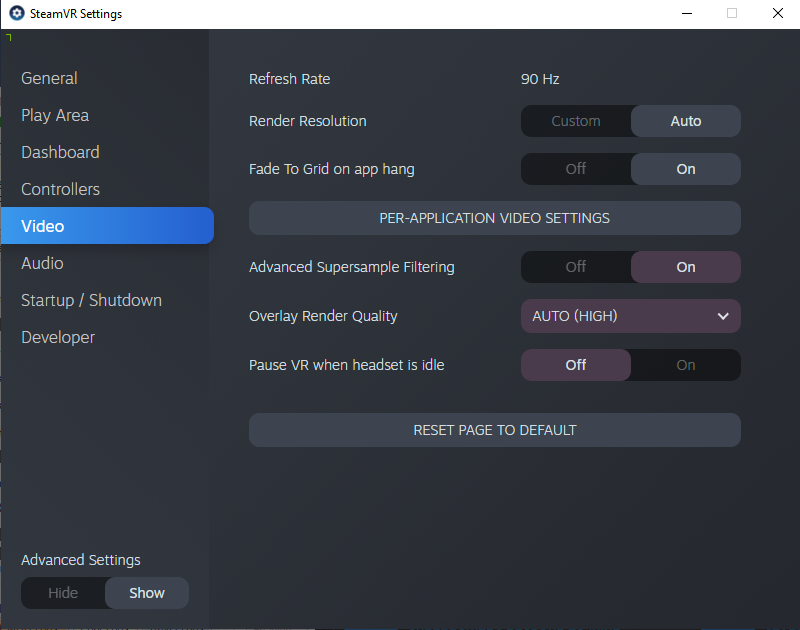Select the Video settings page
The image size is (800, 630).
pyautogui.click(x=107, y=225)
